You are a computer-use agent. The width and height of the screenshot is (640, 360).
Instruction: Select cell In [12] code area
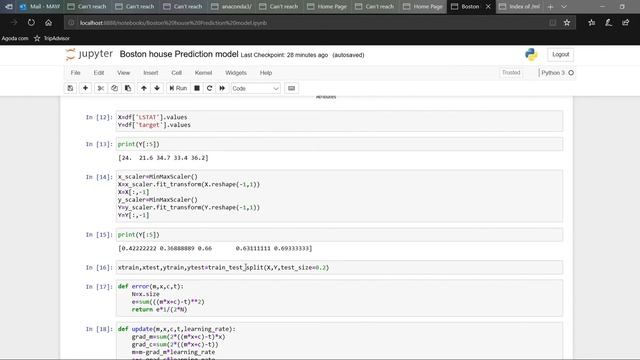coord(339,121)
